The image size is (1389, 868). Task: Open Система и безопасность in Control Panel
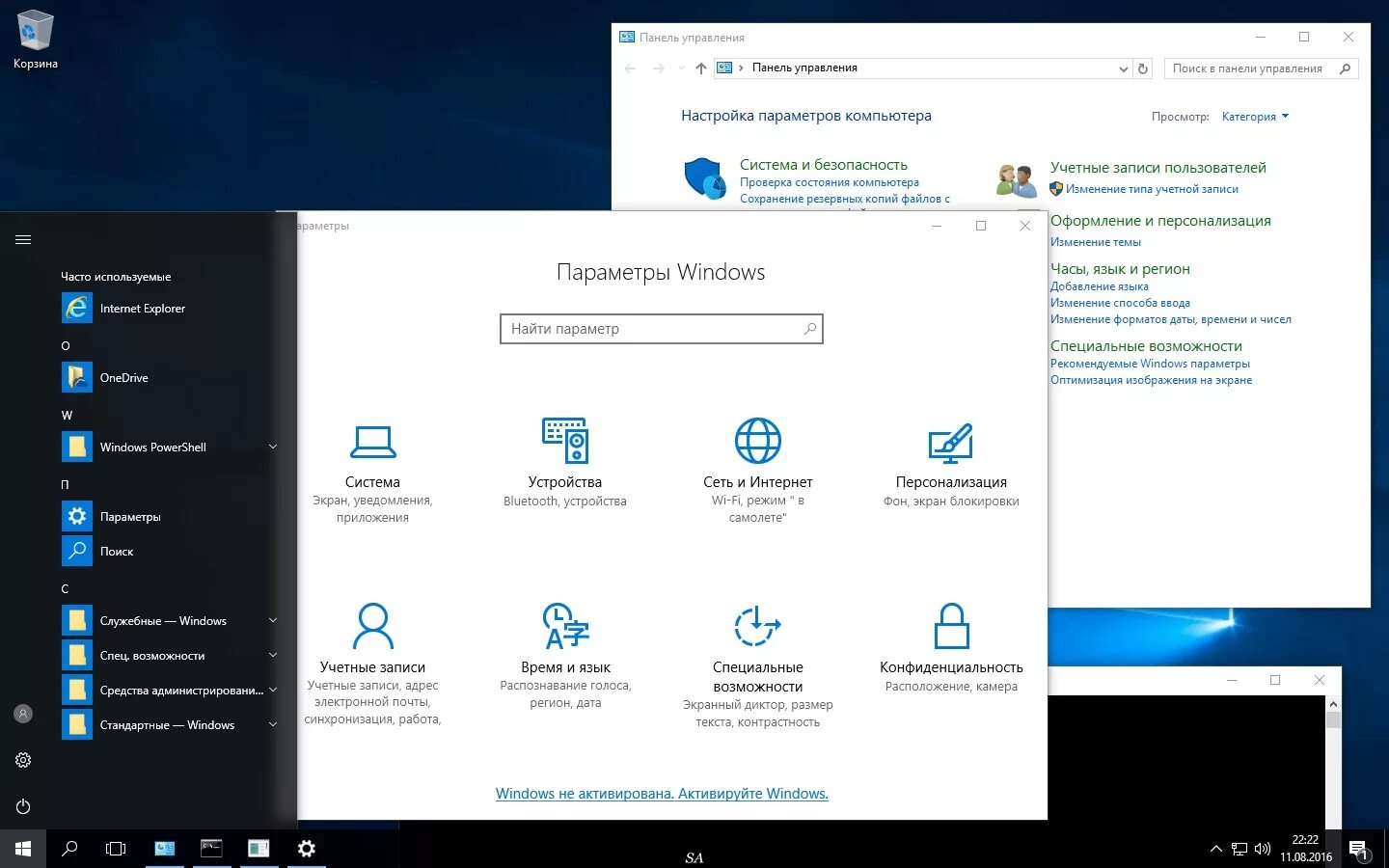[x=823, y=165]
